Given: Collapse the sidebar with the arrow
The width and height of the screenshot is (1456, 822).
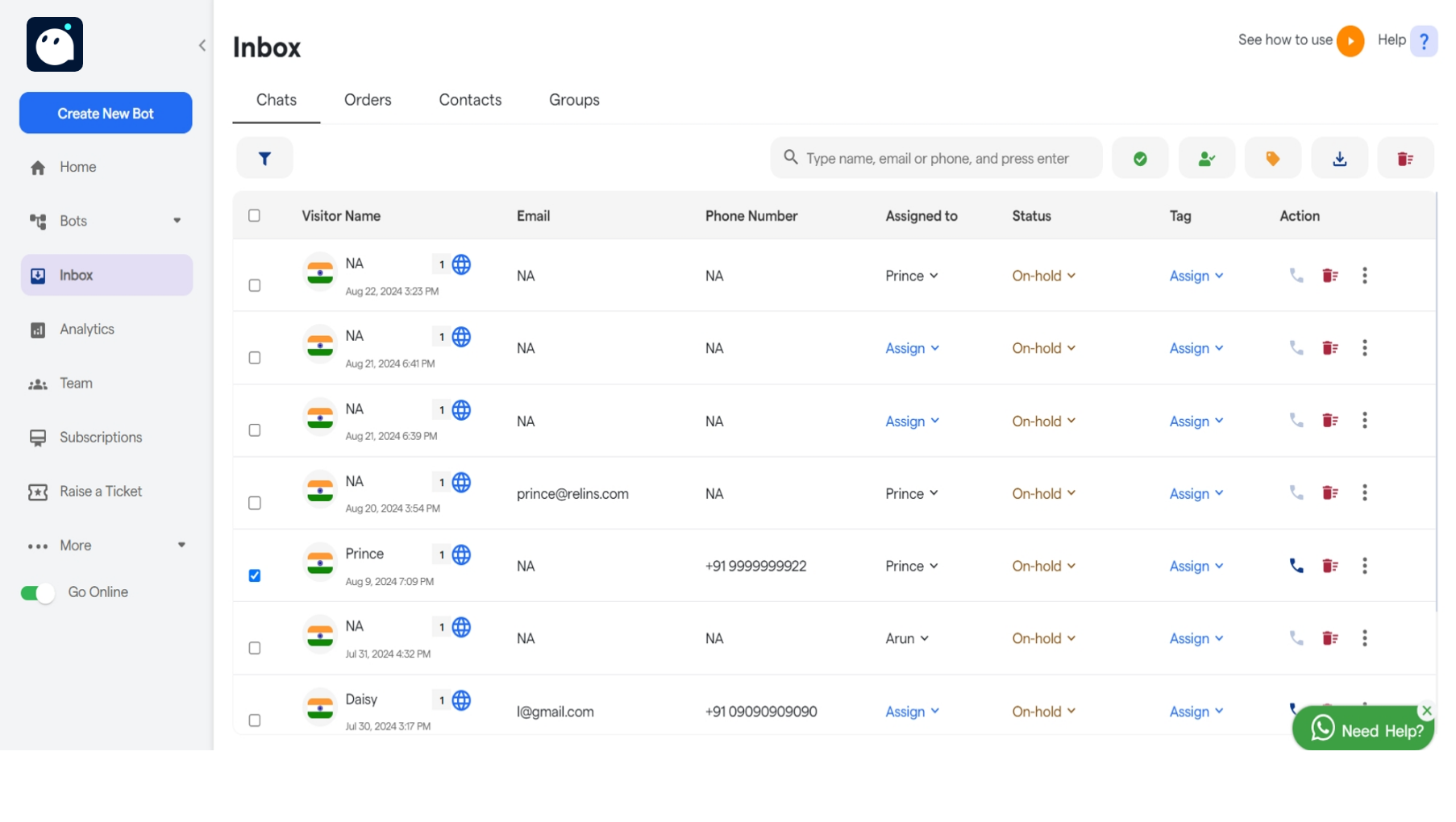Looking at the screenshot, I should 202,46.
